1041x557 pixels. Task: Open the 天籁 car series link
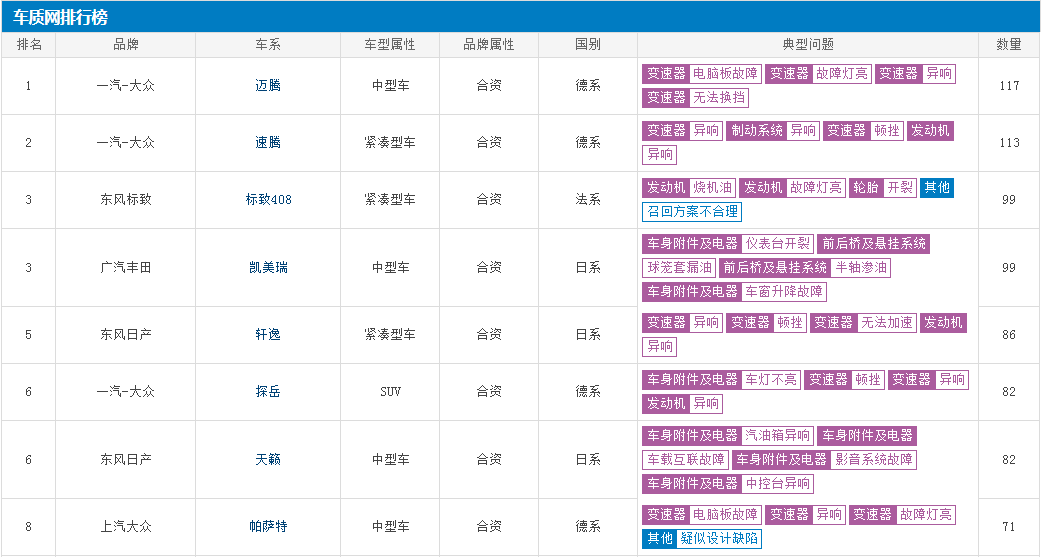[268, 459]
